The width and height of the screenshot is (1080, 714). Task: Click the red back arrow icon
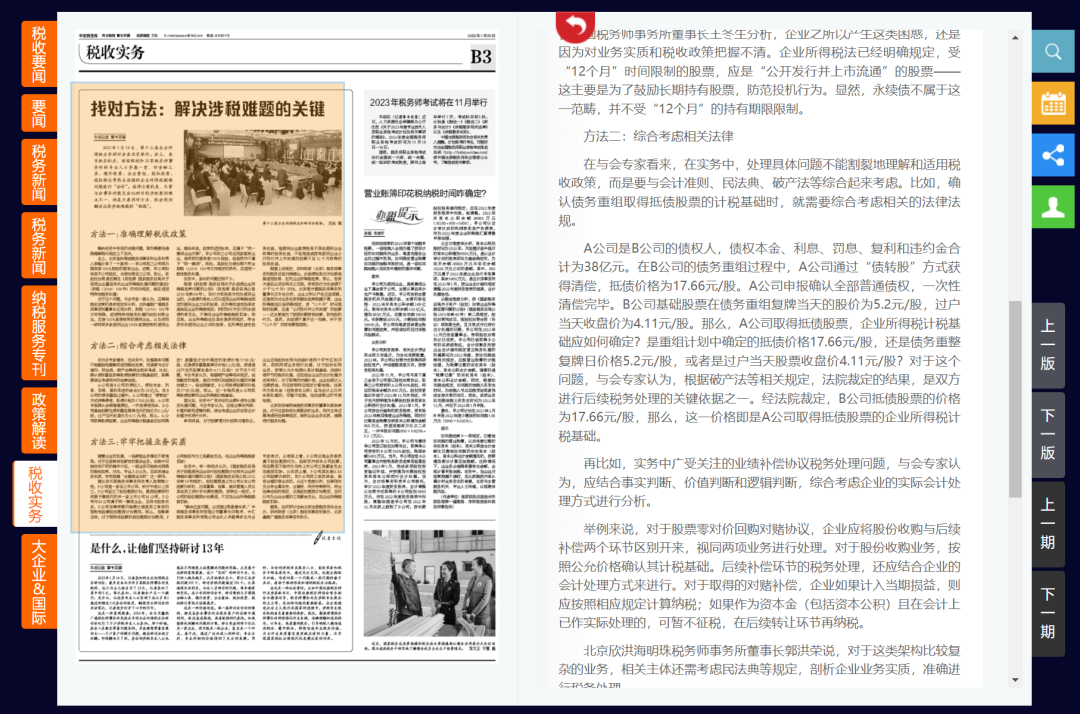coord(575,25)
